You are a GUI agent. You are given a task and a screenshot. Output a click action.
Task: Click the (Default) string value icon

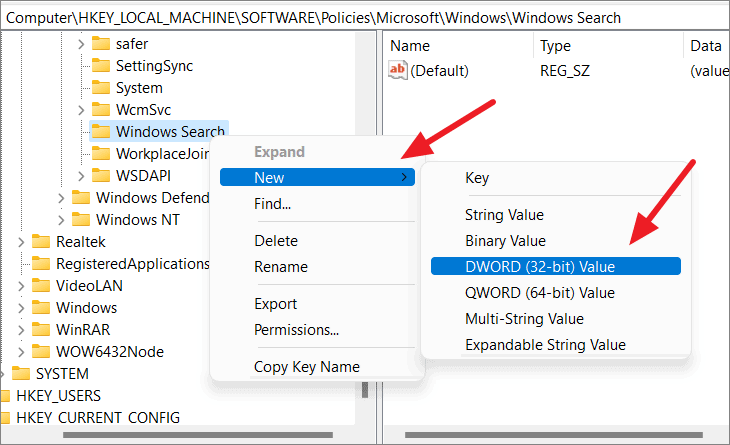pyautogui.click(x=398, y=70)
